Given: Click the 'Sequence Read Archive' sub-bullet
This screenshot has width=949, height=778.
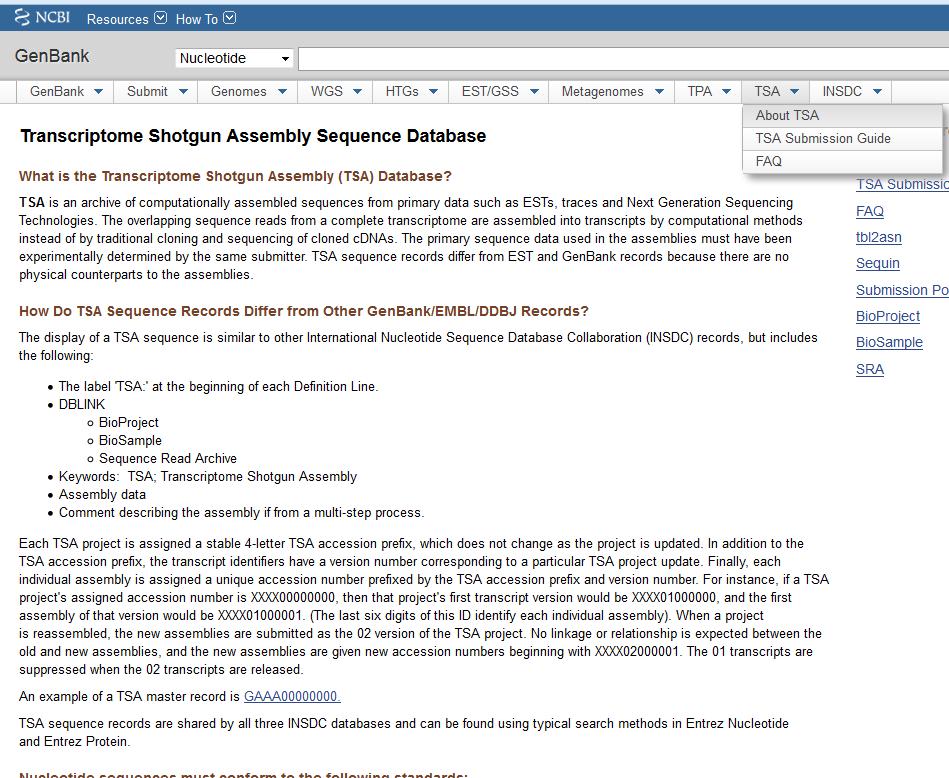Looking at the screenshot, I should [x=168, y=459].
